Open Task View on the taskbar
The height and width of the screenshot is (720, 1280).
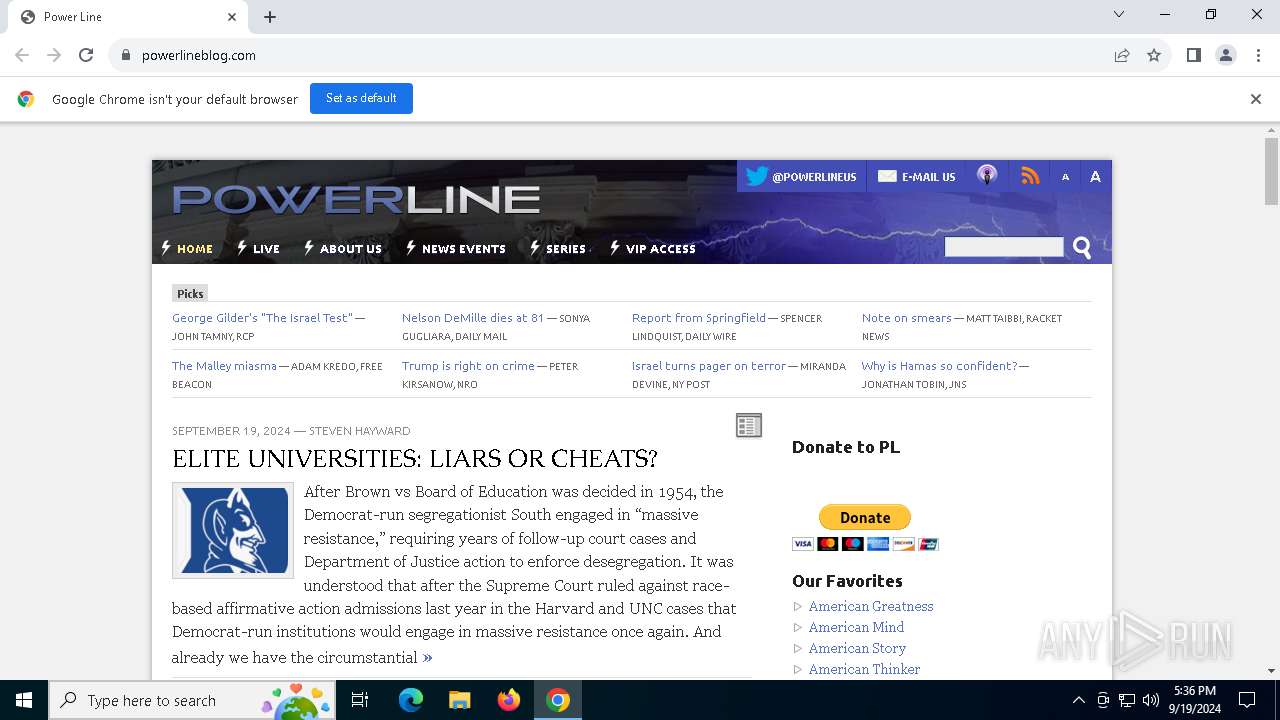click(x=360, y=700)
